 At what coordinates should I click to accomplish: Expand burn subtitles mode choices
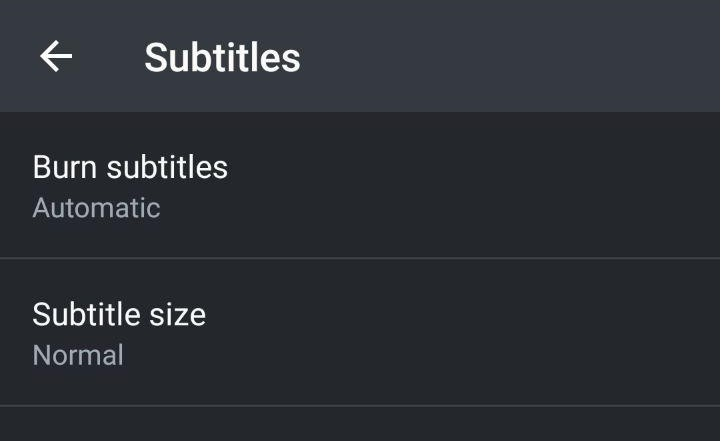pyautogui.click(x=360, y=186)
